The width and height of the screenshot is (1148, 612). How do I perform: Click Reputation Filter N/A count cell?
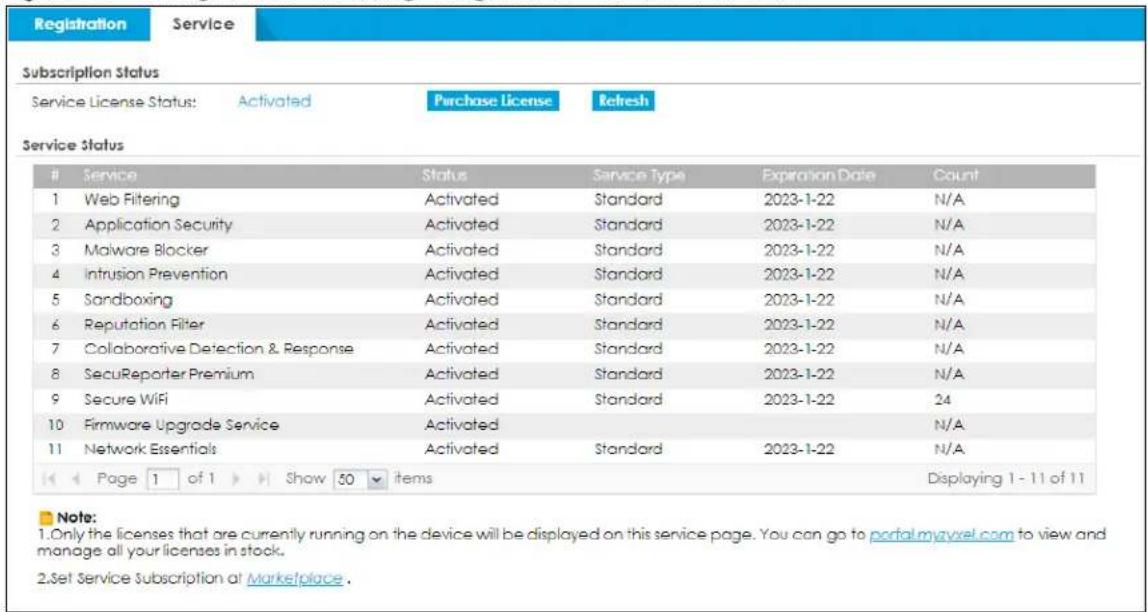[x=949, y=324]
